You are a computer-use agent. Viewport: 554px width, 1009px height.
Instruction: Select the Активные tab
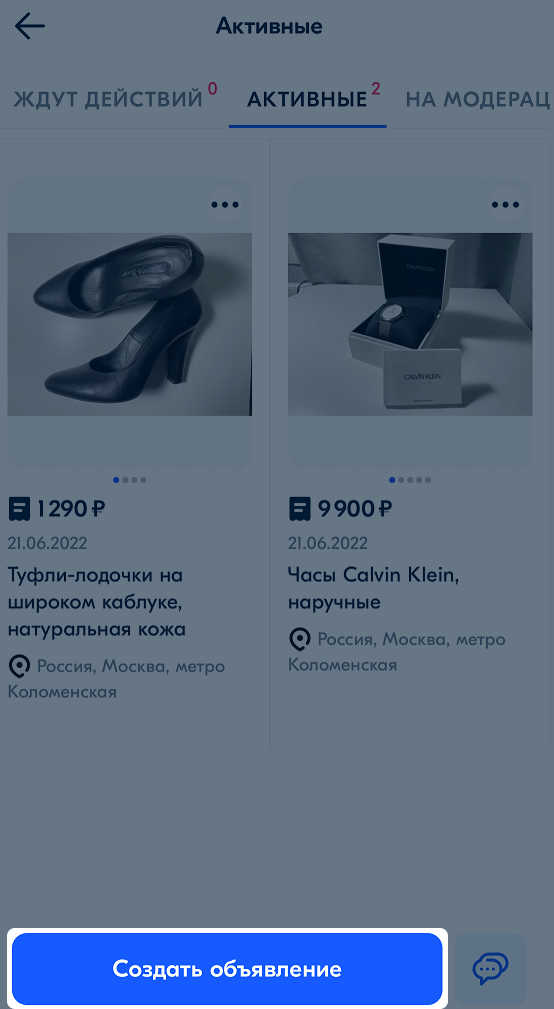pos(308,99)
